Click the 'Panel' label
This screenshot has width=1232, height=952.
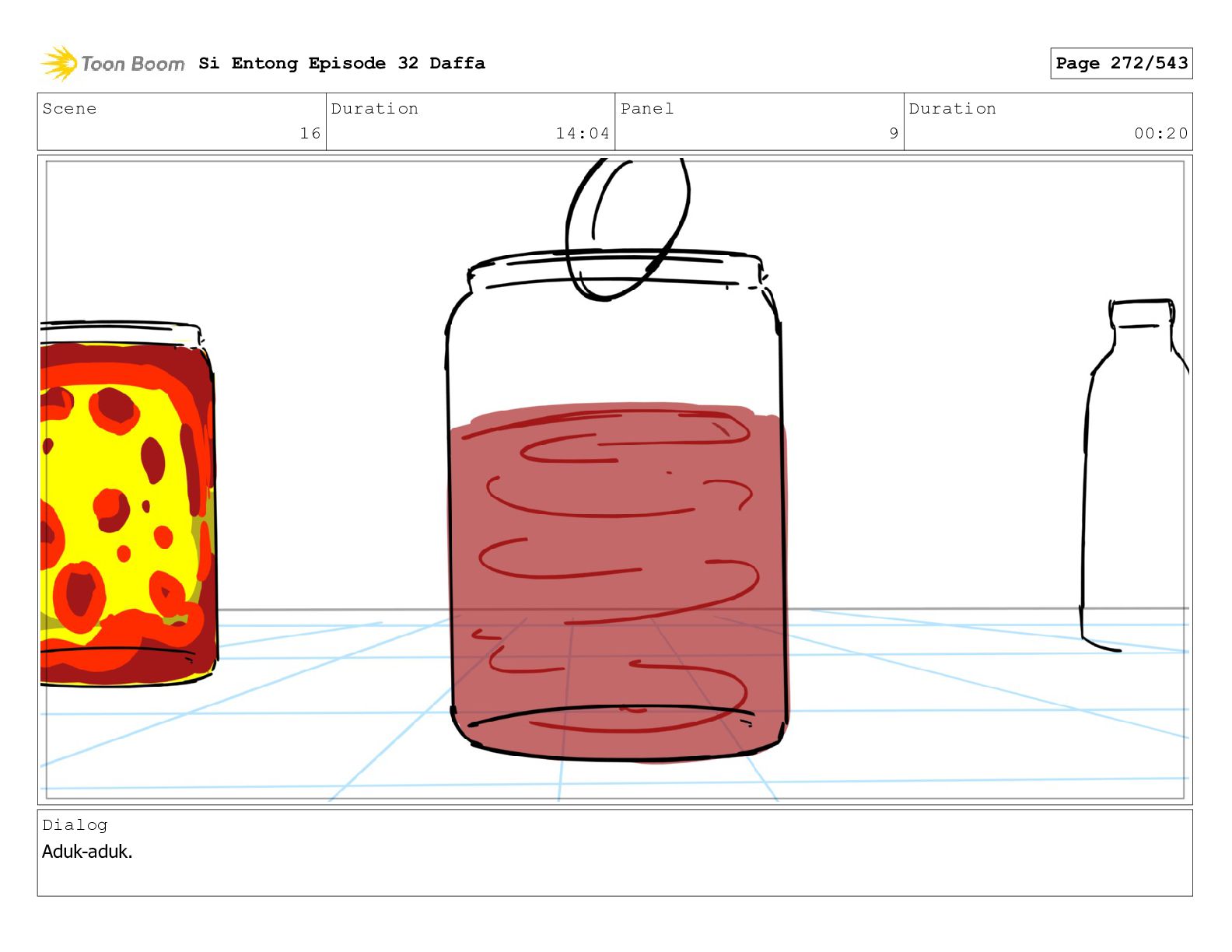(646, 109)
